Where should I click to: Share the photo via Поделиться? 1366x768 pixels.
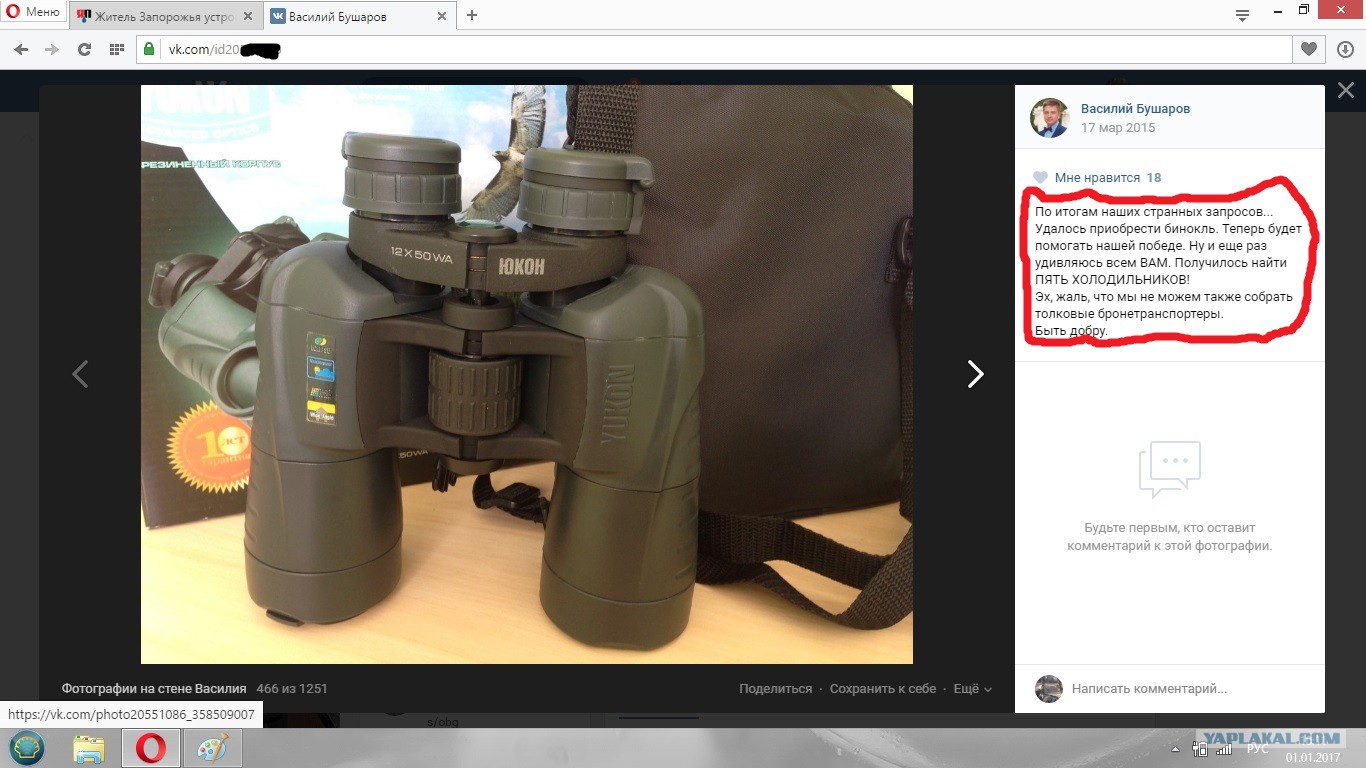[x=776, y=689]
